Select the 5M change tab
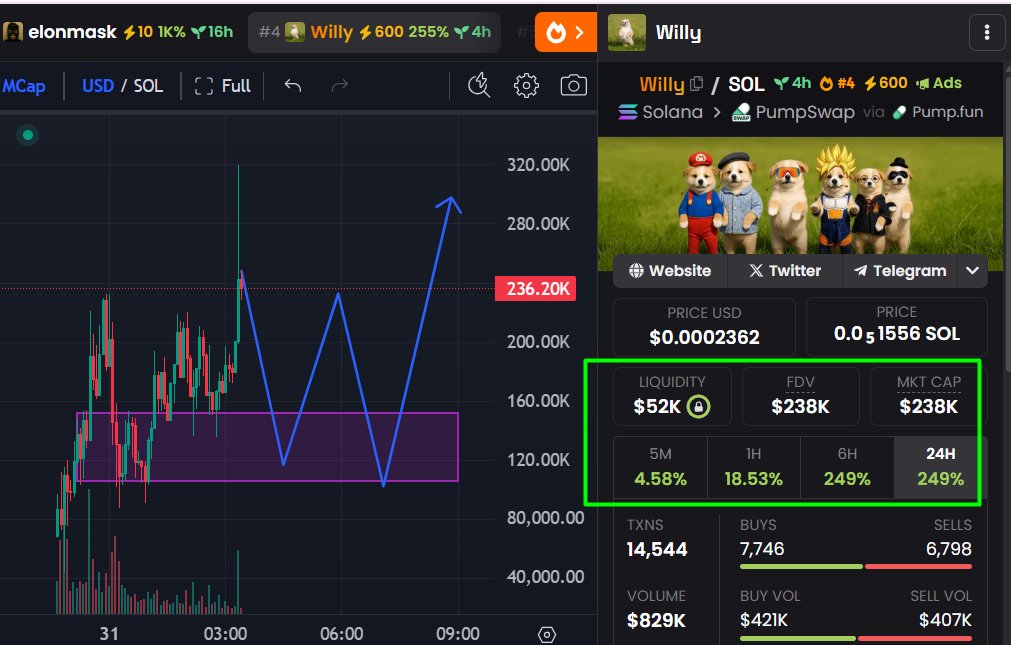Image resolution: width=1011 pixels, height=645 pixels. pos(660,467)
